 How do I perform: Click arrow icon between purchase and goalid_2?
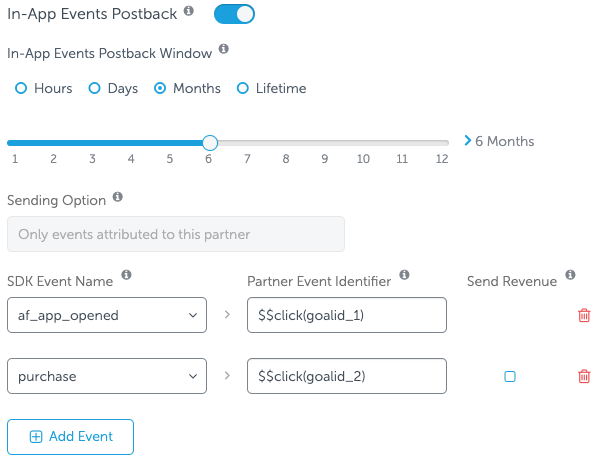click(227, 376)
